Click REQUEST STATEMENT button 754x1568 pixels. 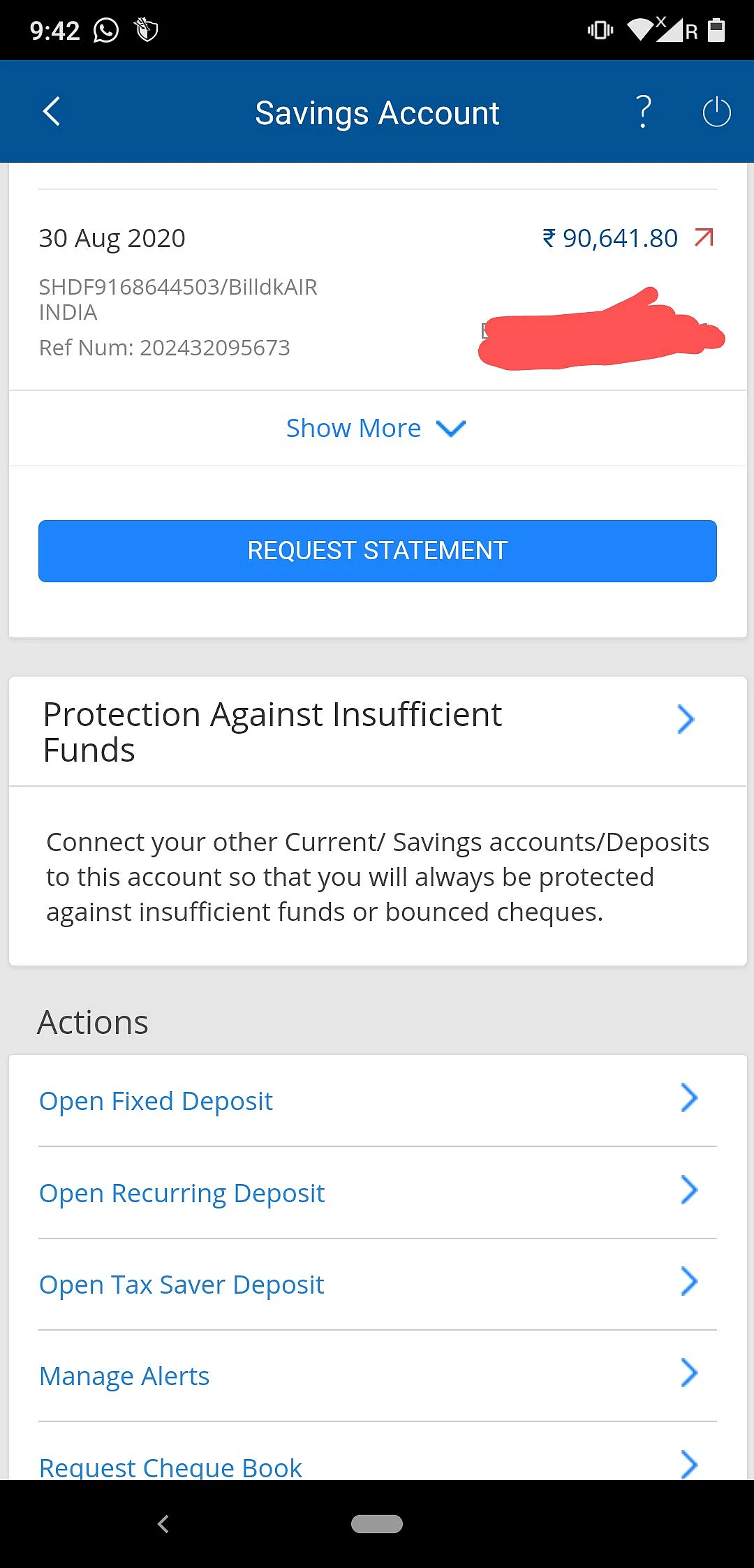(378, 551)
